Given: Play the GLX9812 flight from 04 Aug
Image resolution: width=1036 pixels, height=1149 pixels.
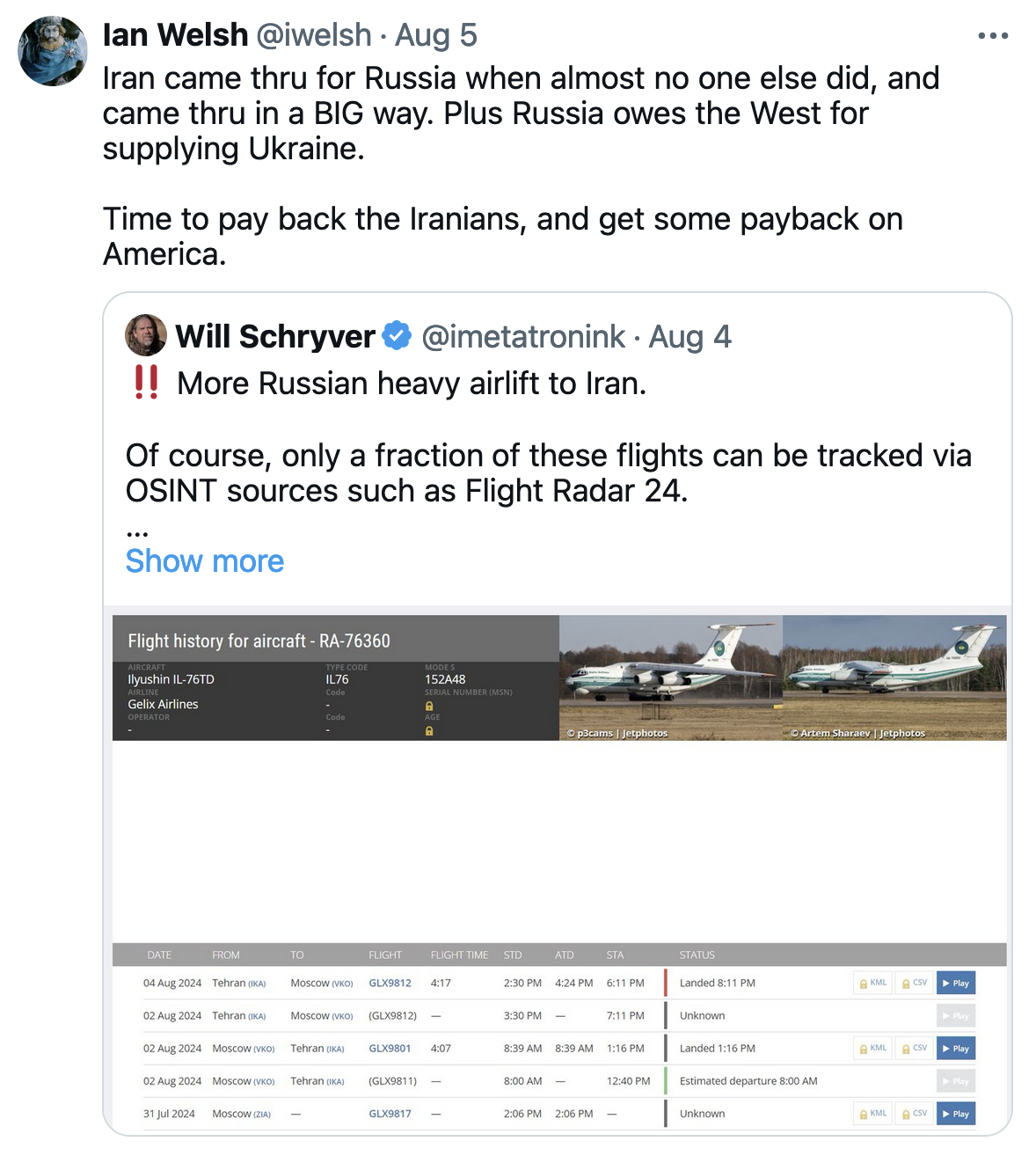Looking at the screenshot, I should point(956,984).
